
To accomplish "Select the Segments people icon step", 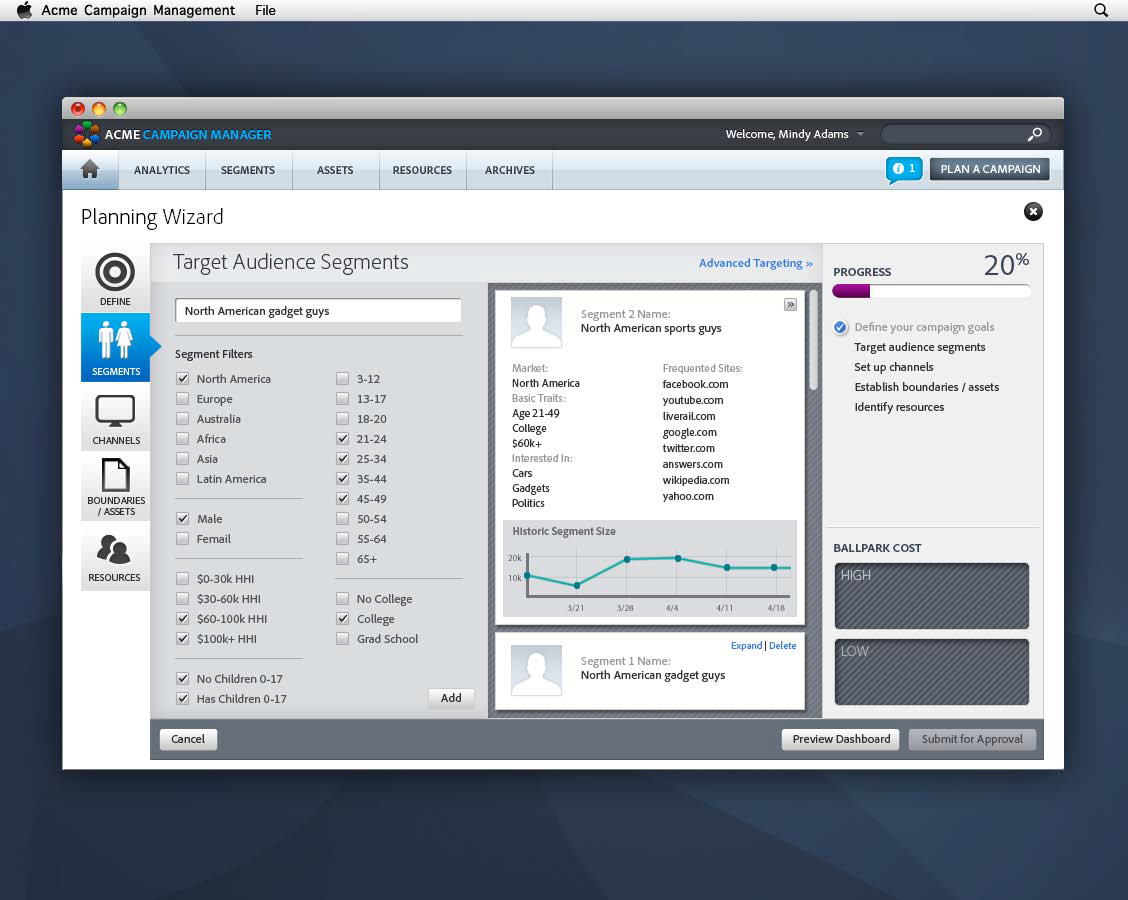I will 115,347.
